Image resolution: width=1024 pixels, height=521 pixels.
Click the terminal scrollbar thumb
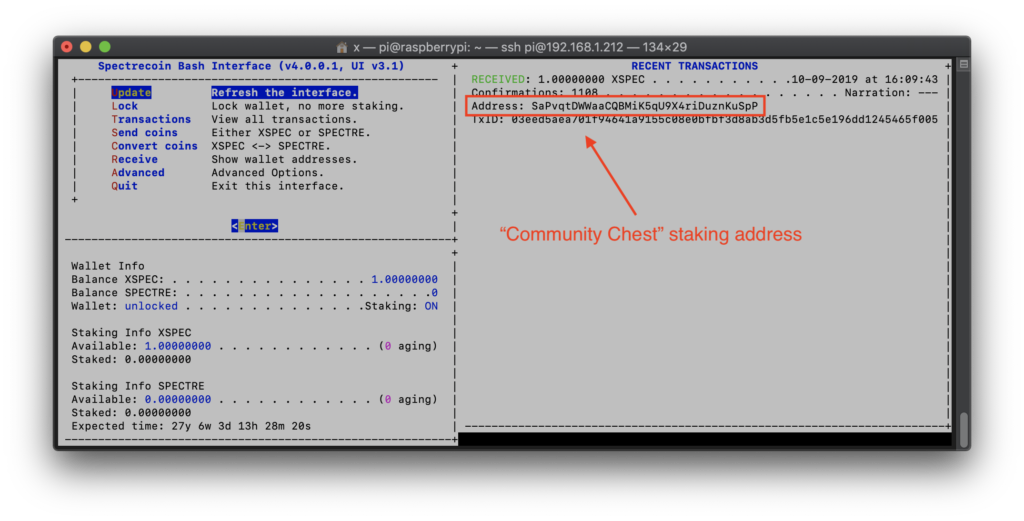pos(963,429)
